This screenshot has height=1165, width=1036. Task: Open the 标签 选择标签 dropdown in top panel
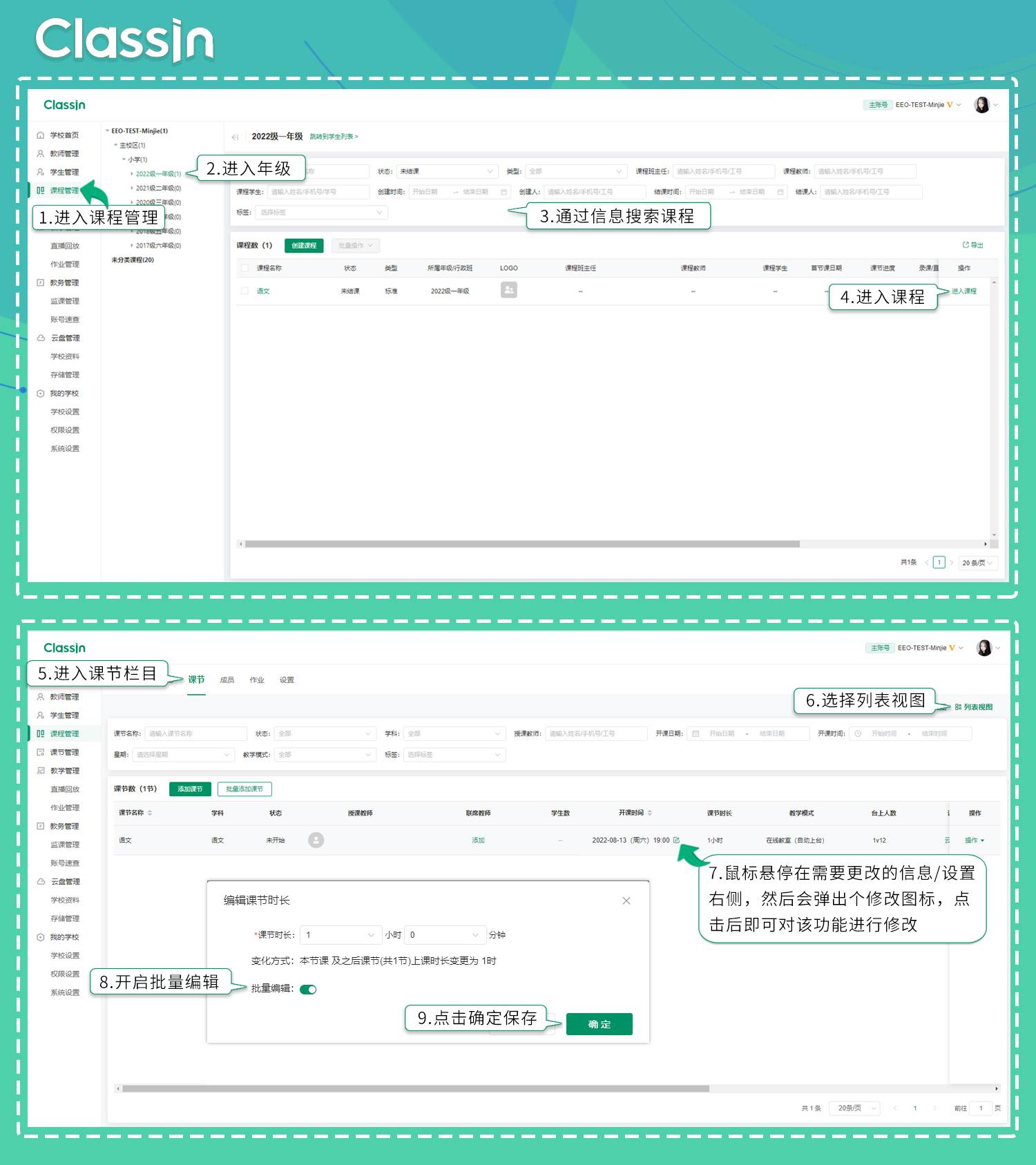pos(321,213)
